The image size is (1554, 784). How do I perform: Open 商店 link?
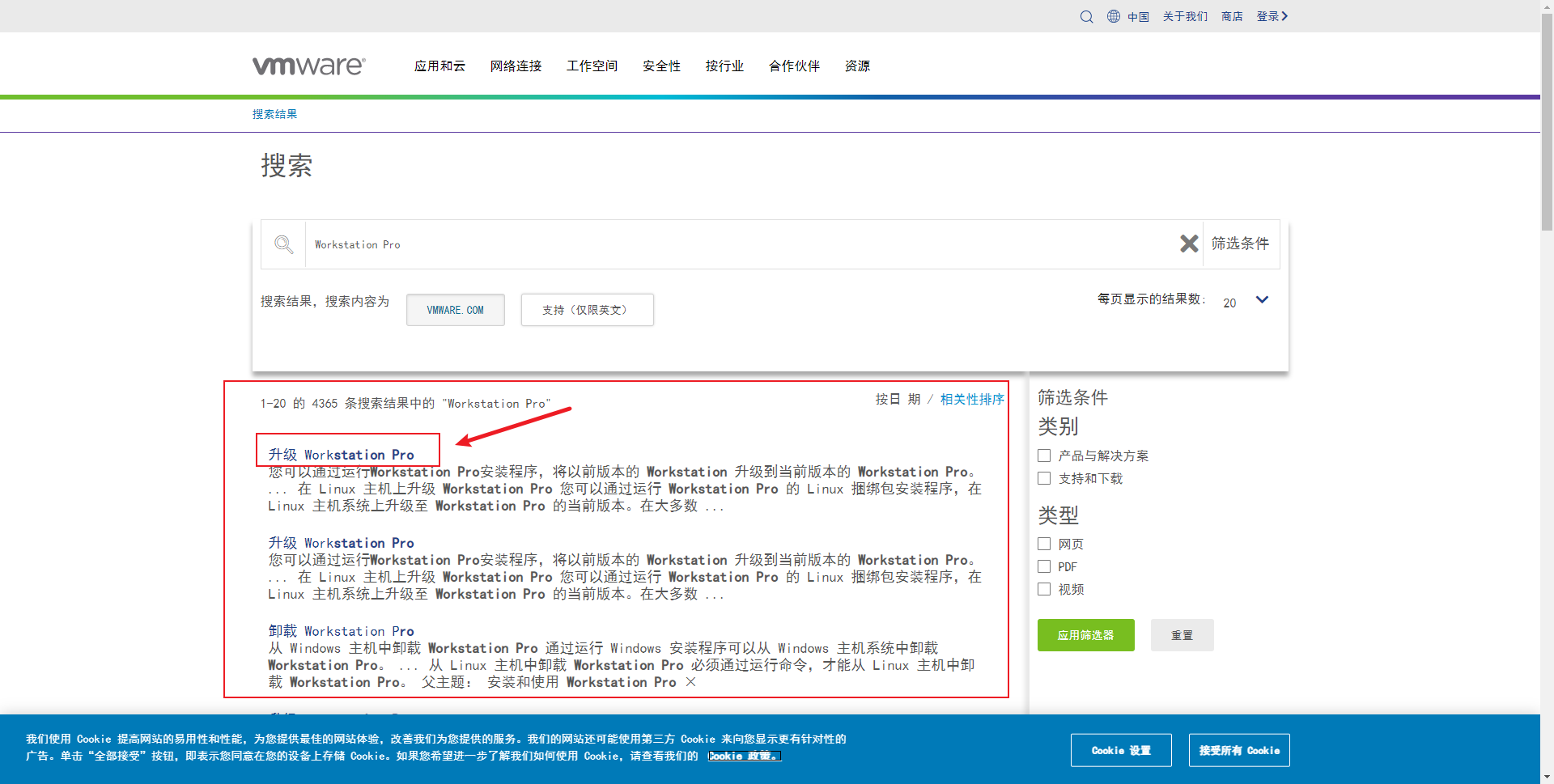pos(1232,17)
